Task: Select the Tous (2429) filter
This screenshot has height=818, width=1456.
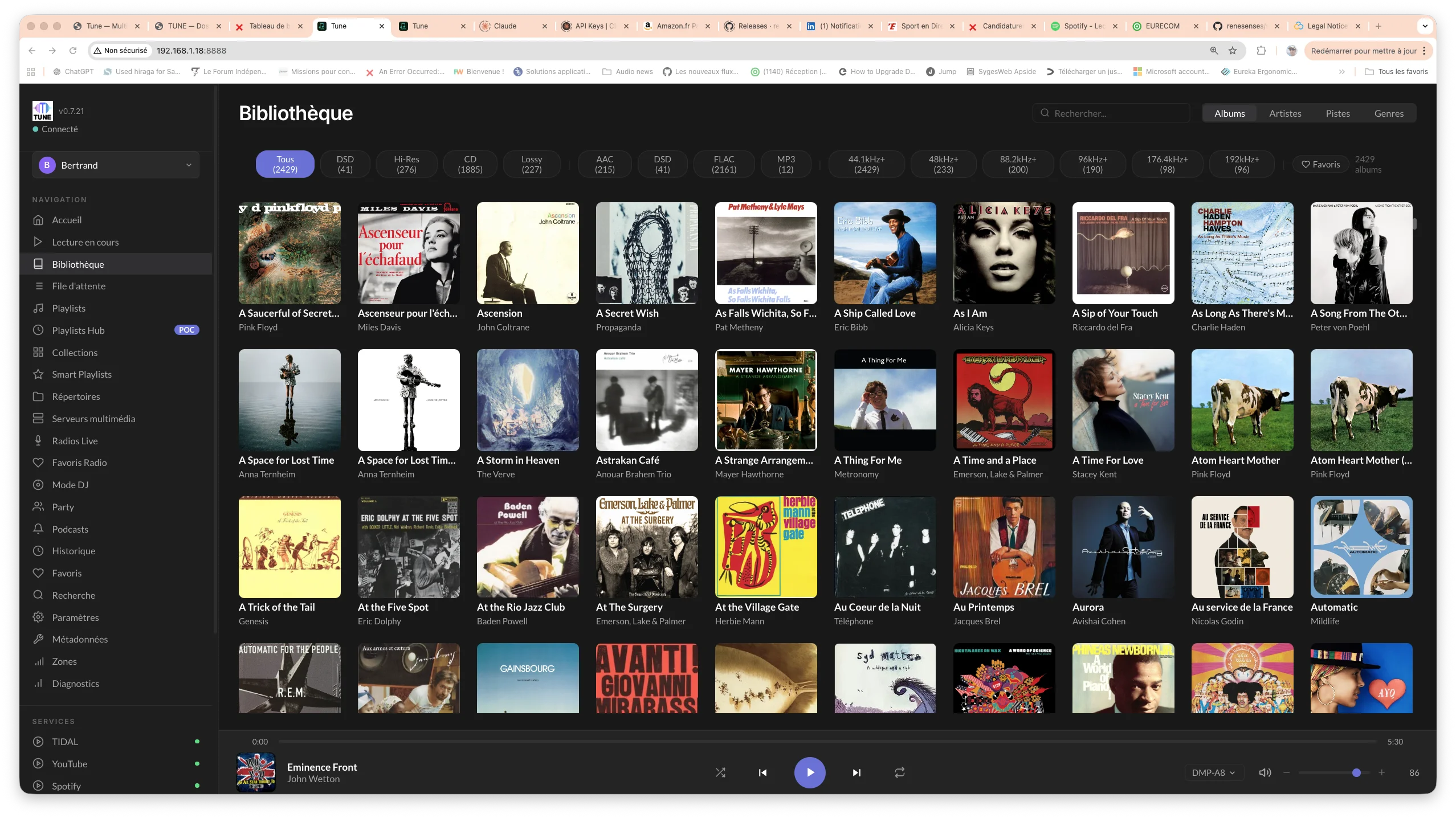Action: tap(285, 165)
